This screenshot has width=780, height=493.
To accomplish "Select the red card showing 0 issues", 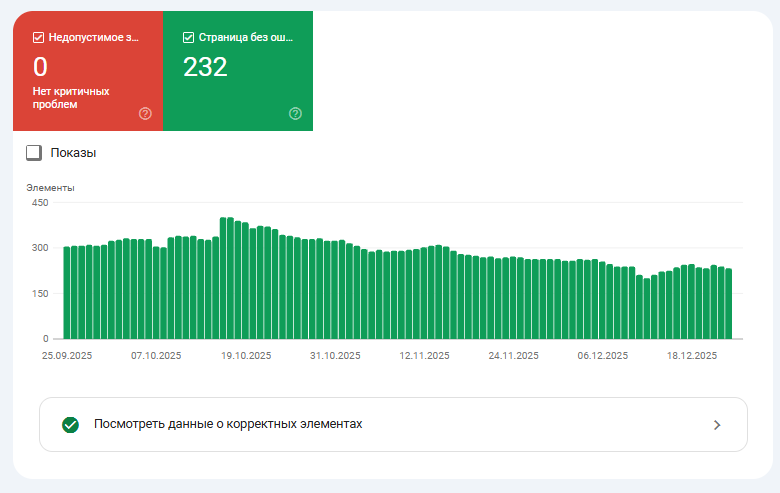I will (88, 71).
